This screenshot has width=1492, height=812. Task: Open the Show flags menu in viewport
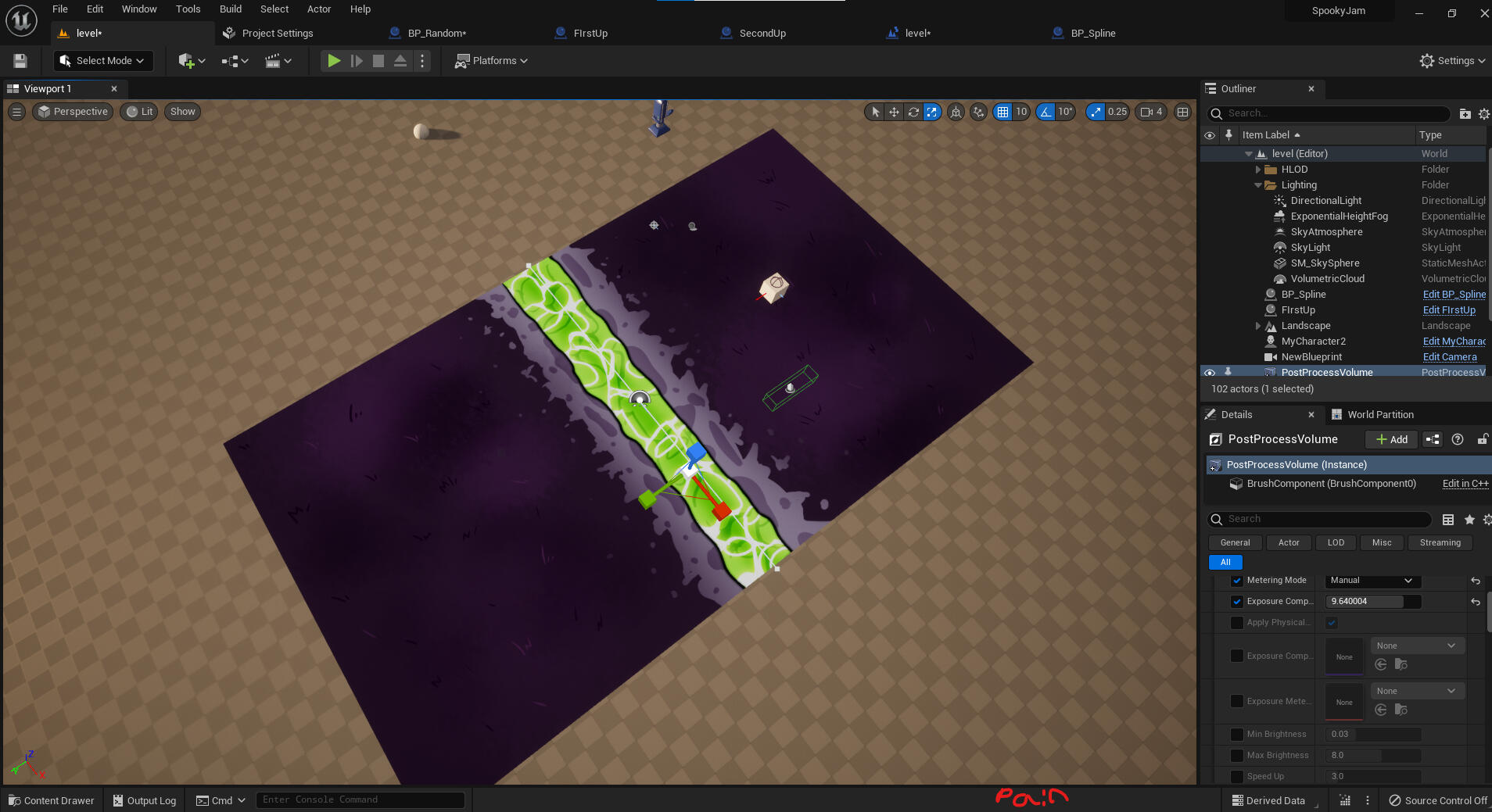(x=182, y=112)
